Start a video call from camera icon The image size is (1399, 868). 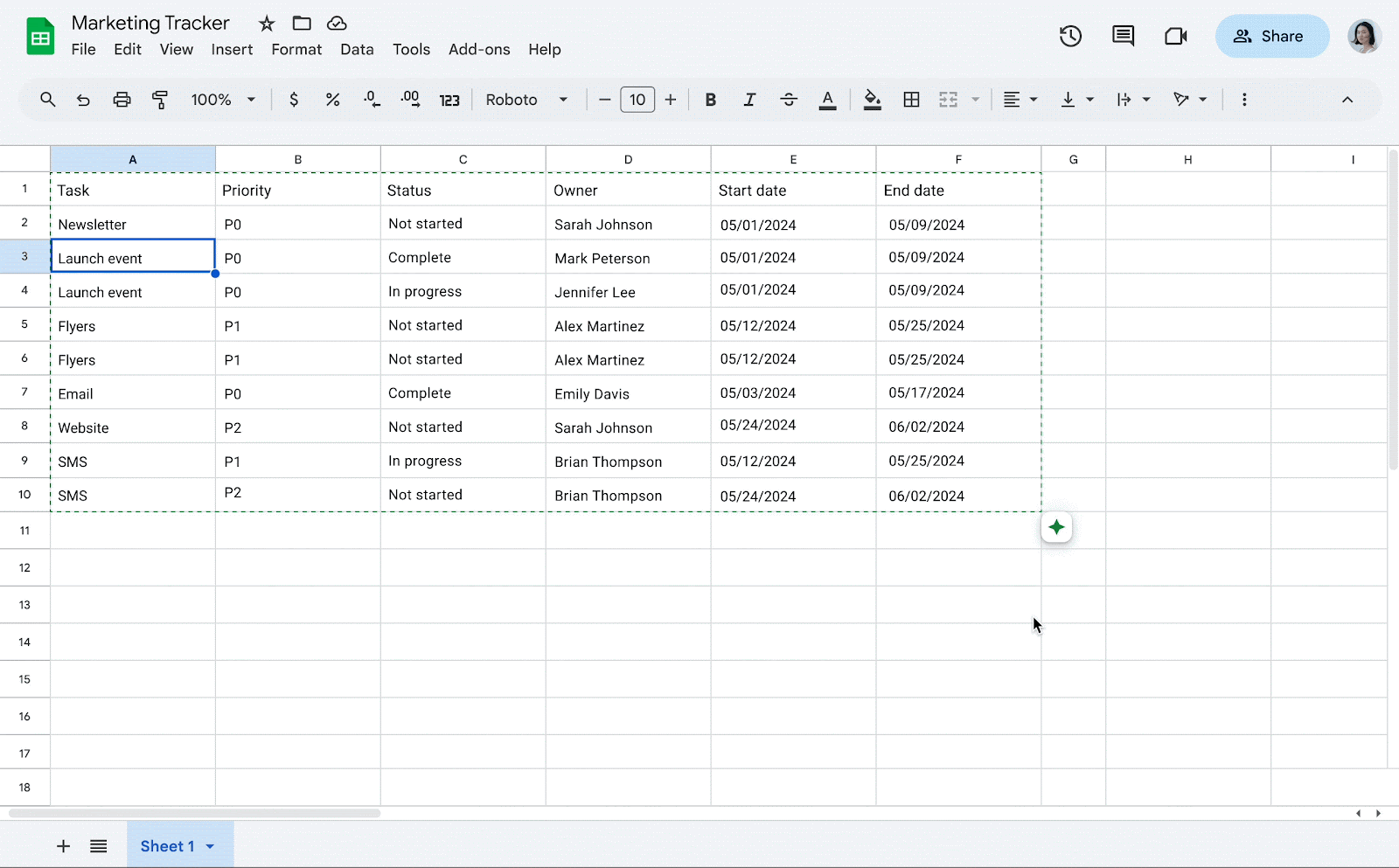[1175, 36]
